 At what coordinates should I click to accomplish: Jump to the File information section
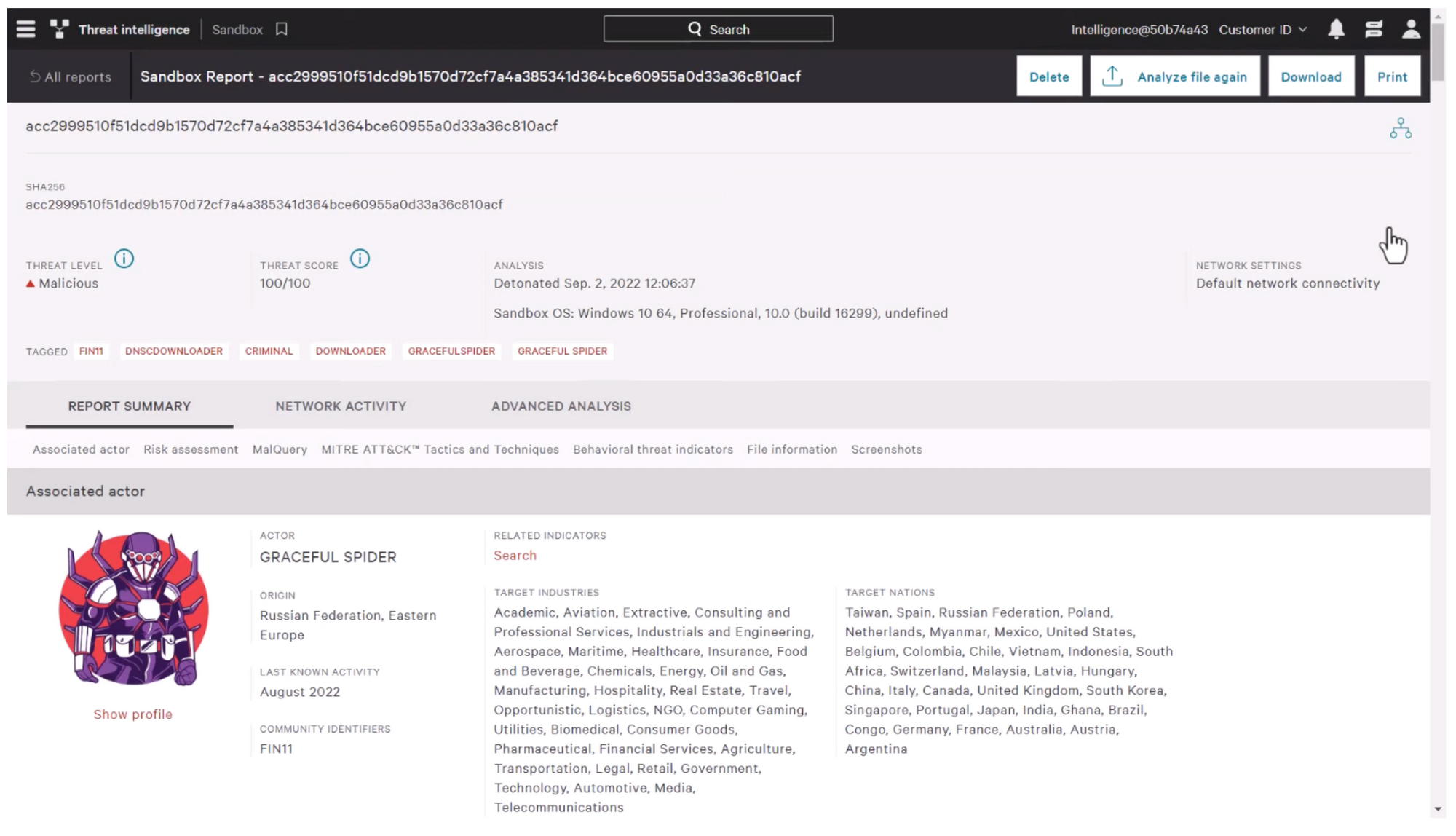point(792,449)
